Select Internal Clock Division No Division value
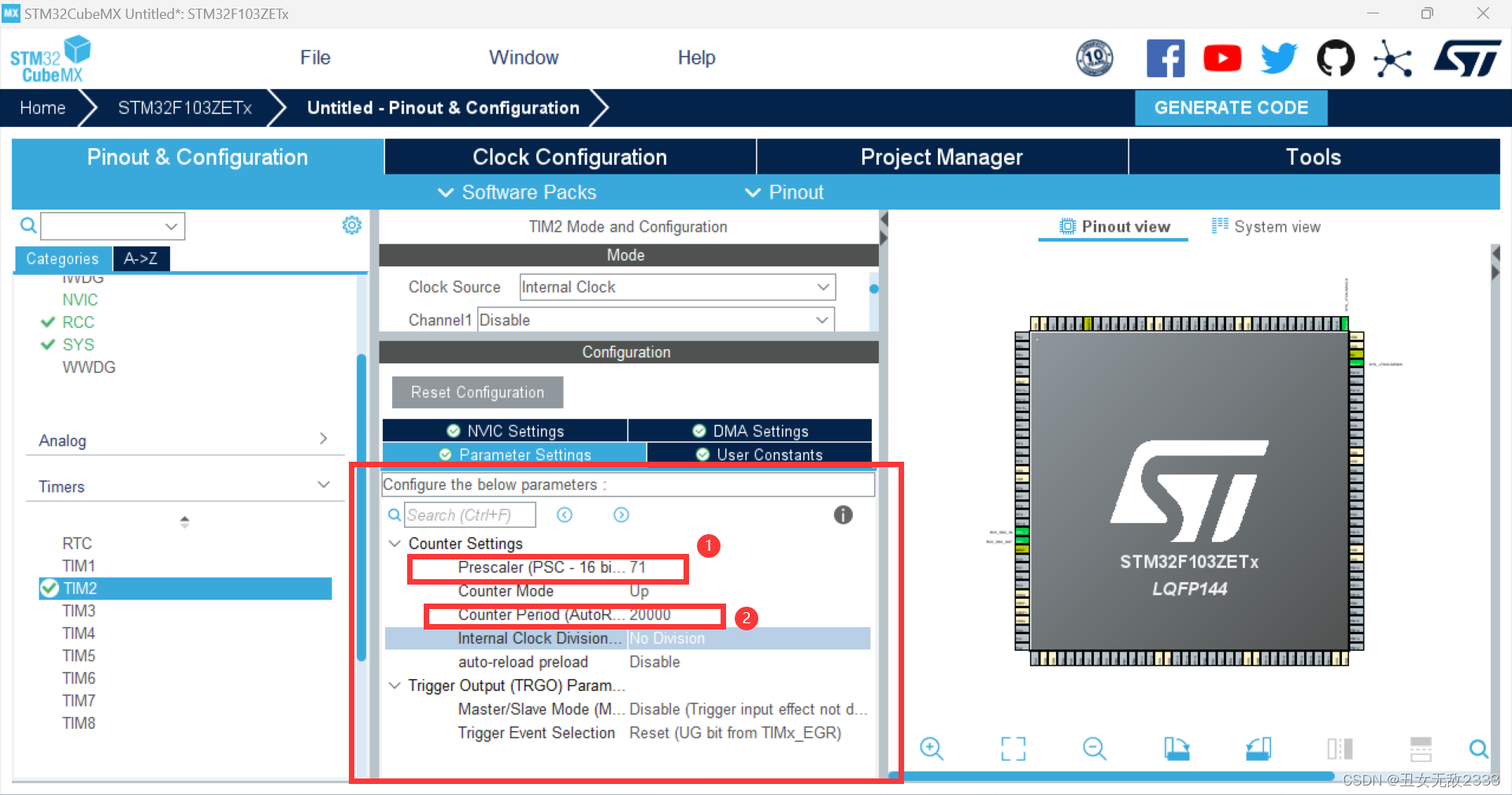1512x795 pixels. [x=666, y=638]
